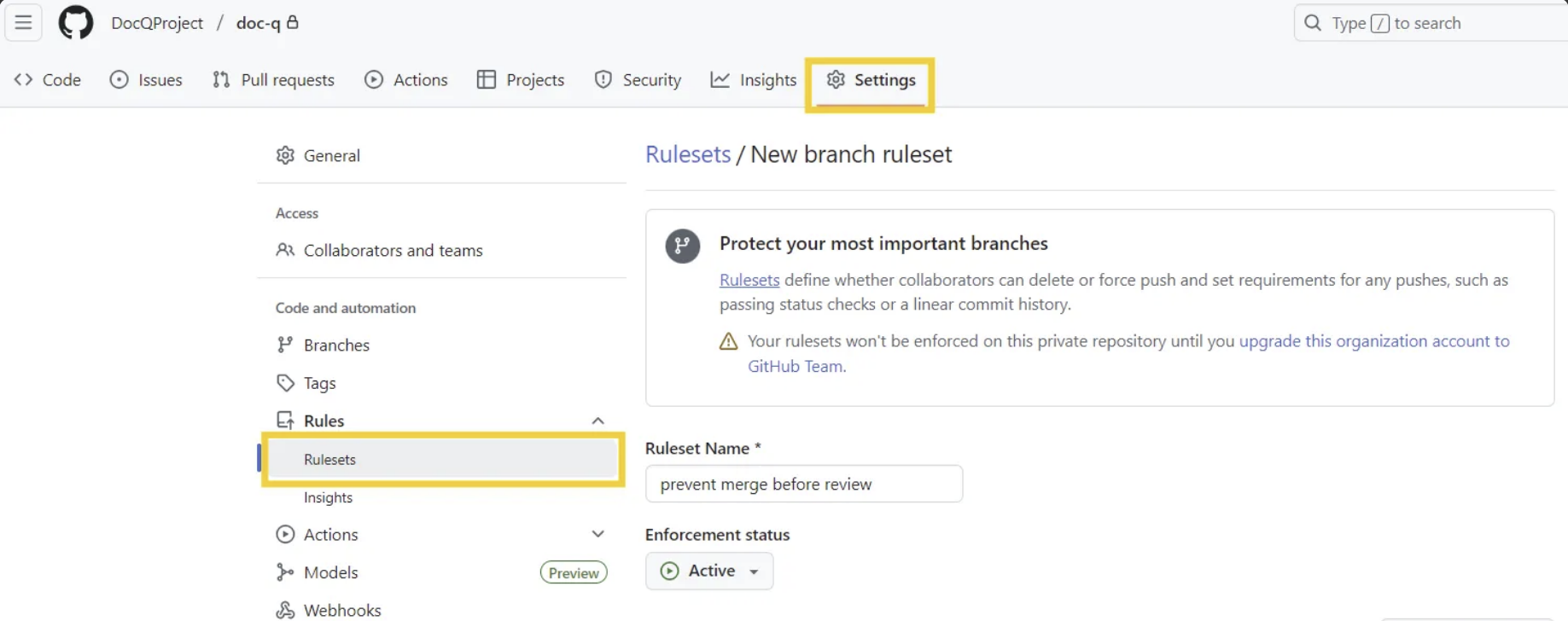Click the Ruleset Name input field
1568x621 pixels.
coord(804,484)
